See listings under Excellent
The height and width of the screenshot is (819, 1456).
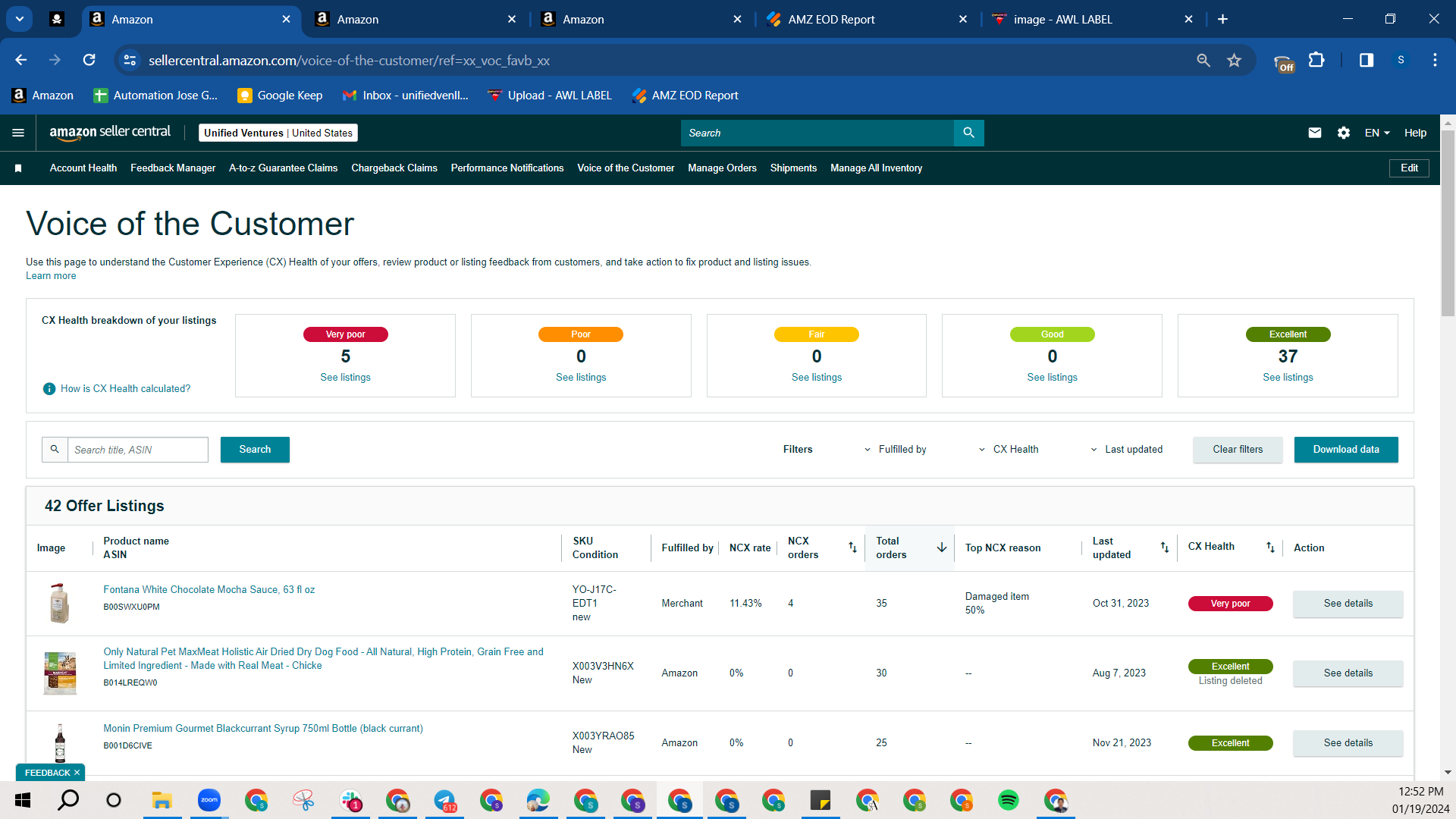[1288, 378]
